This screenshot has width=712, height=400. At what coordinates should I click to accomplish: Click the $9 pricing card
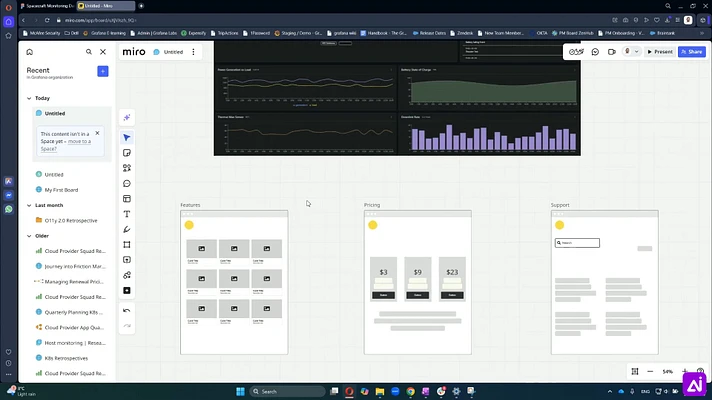[x=418, y=279]
